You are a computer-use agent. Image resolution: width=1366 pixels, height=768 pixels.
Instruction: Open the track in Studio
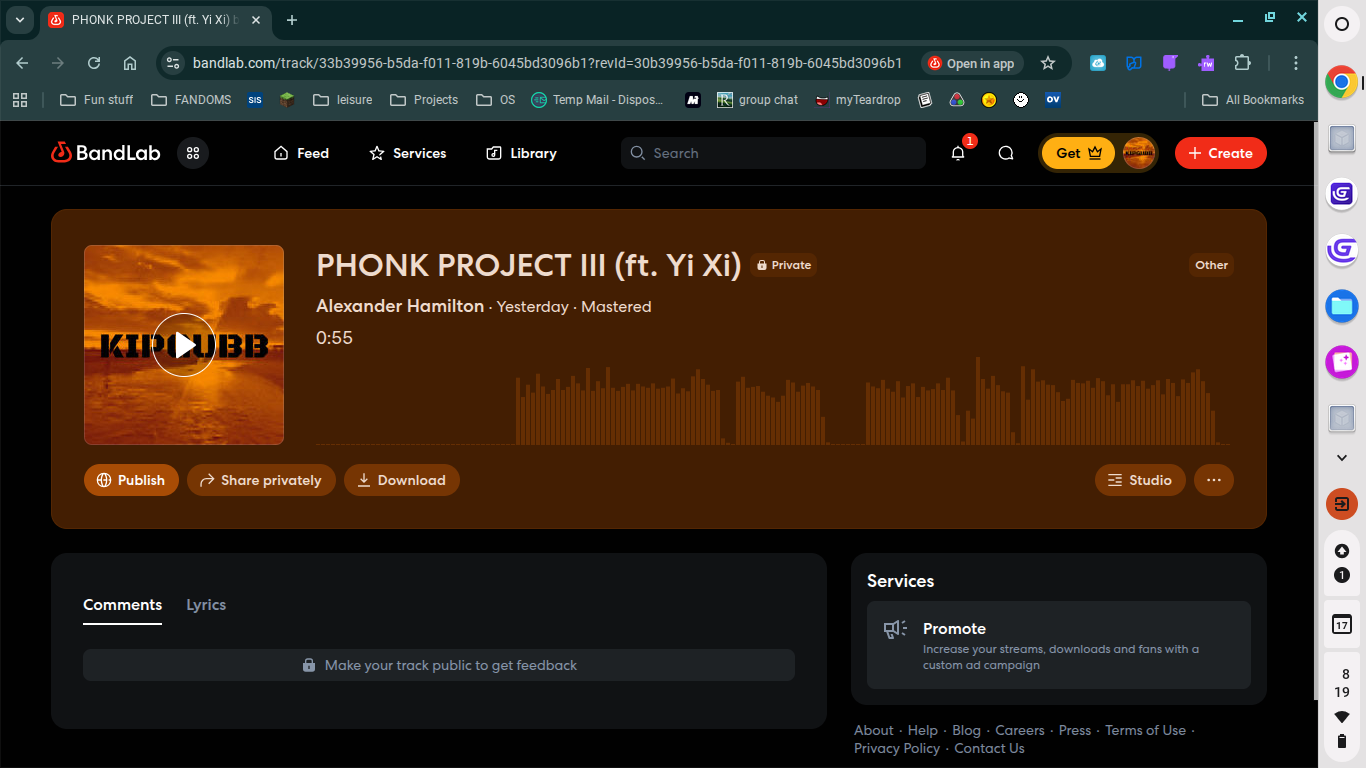point(1140,480)
